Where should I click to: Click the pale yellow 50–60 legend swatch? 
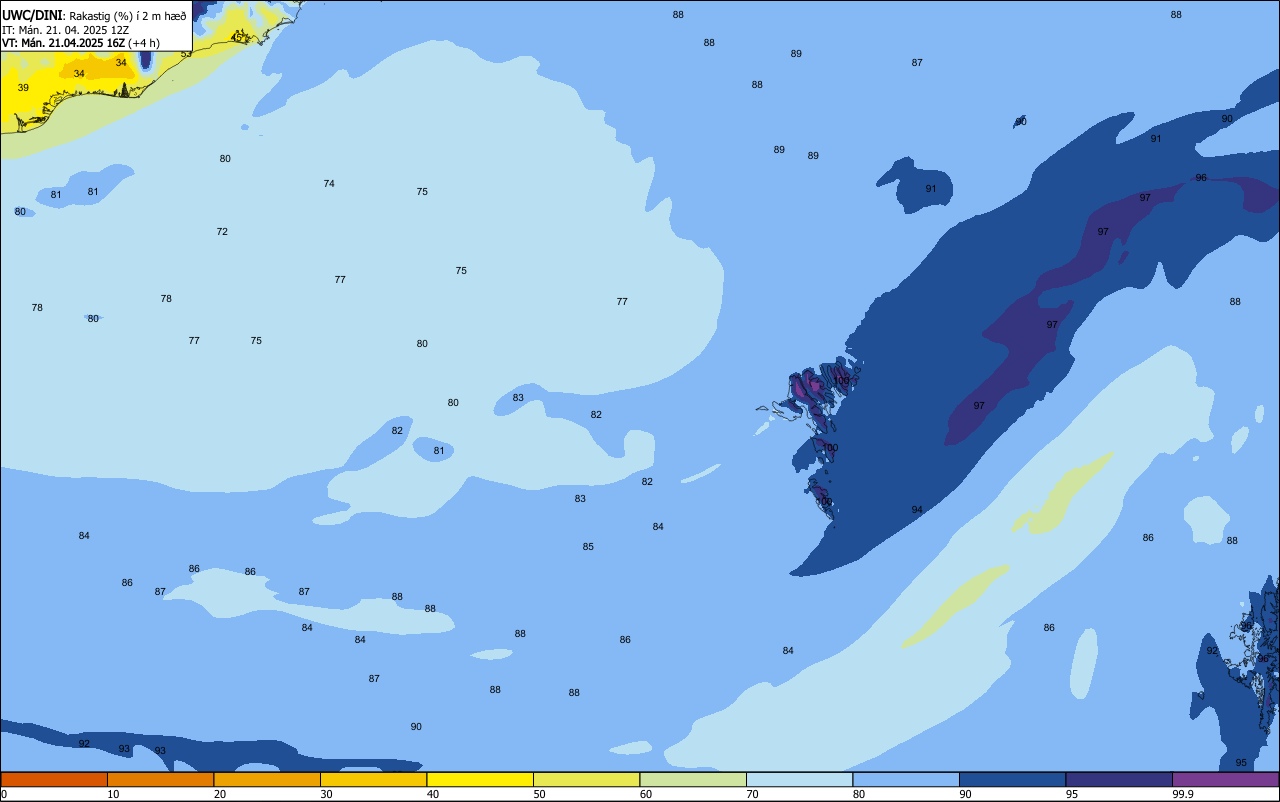[586, 779]
